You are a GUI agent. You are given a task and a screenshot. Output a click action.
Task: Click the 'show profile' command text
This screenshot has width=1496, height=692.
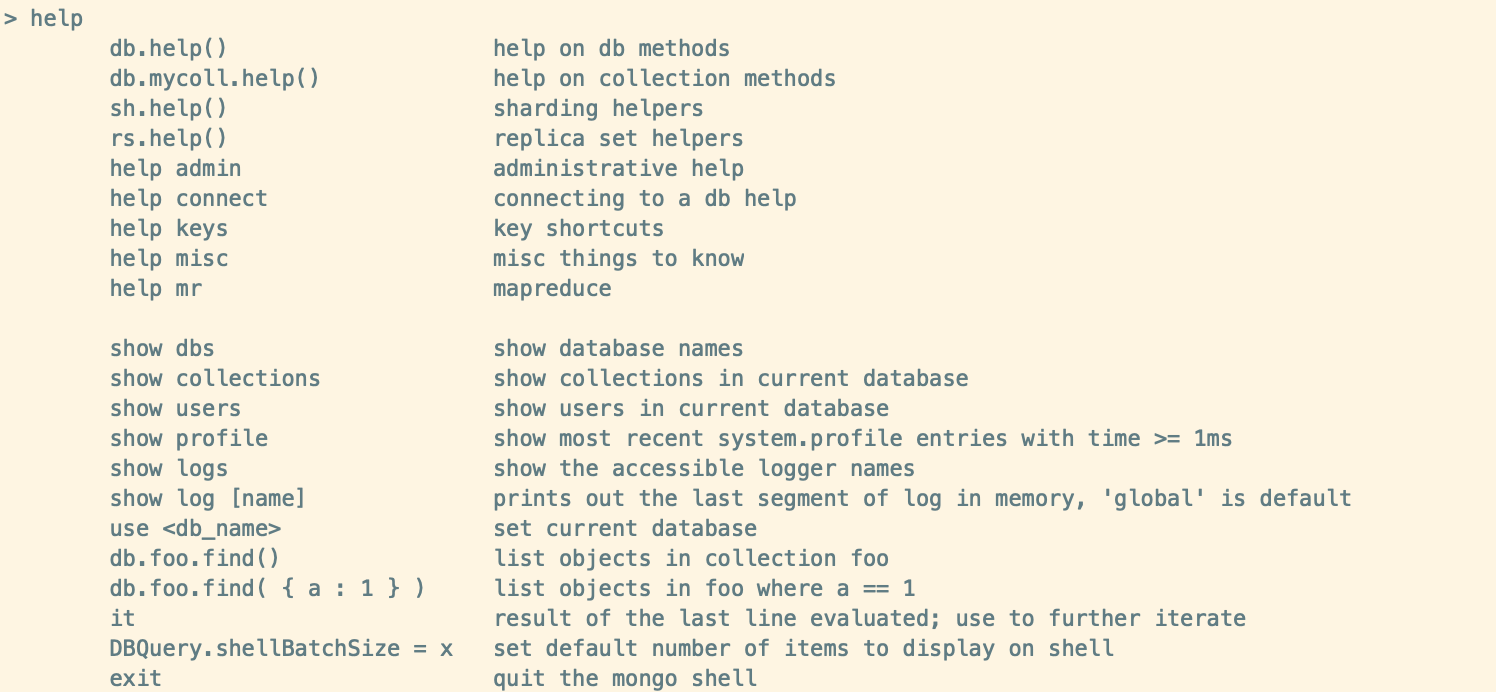(x=188, y=438)
